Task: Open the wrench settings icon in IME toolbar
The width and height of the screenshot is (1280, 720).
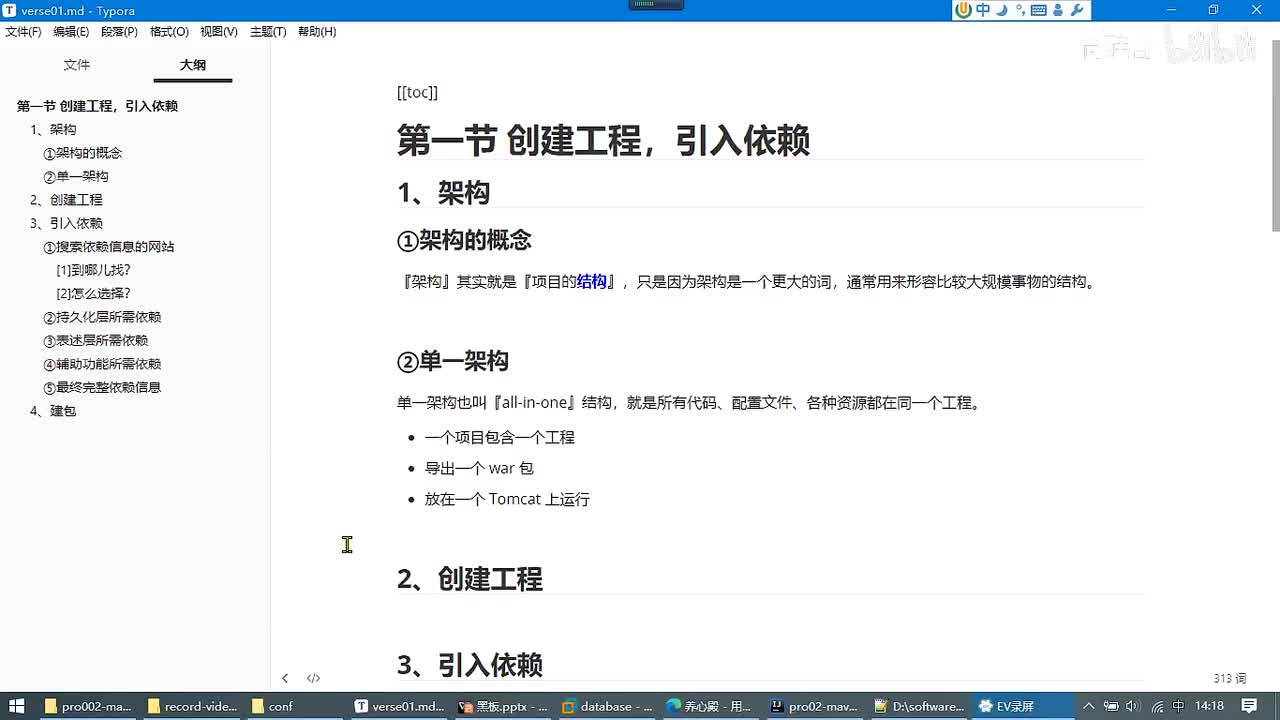Action: click(1077, 10)
